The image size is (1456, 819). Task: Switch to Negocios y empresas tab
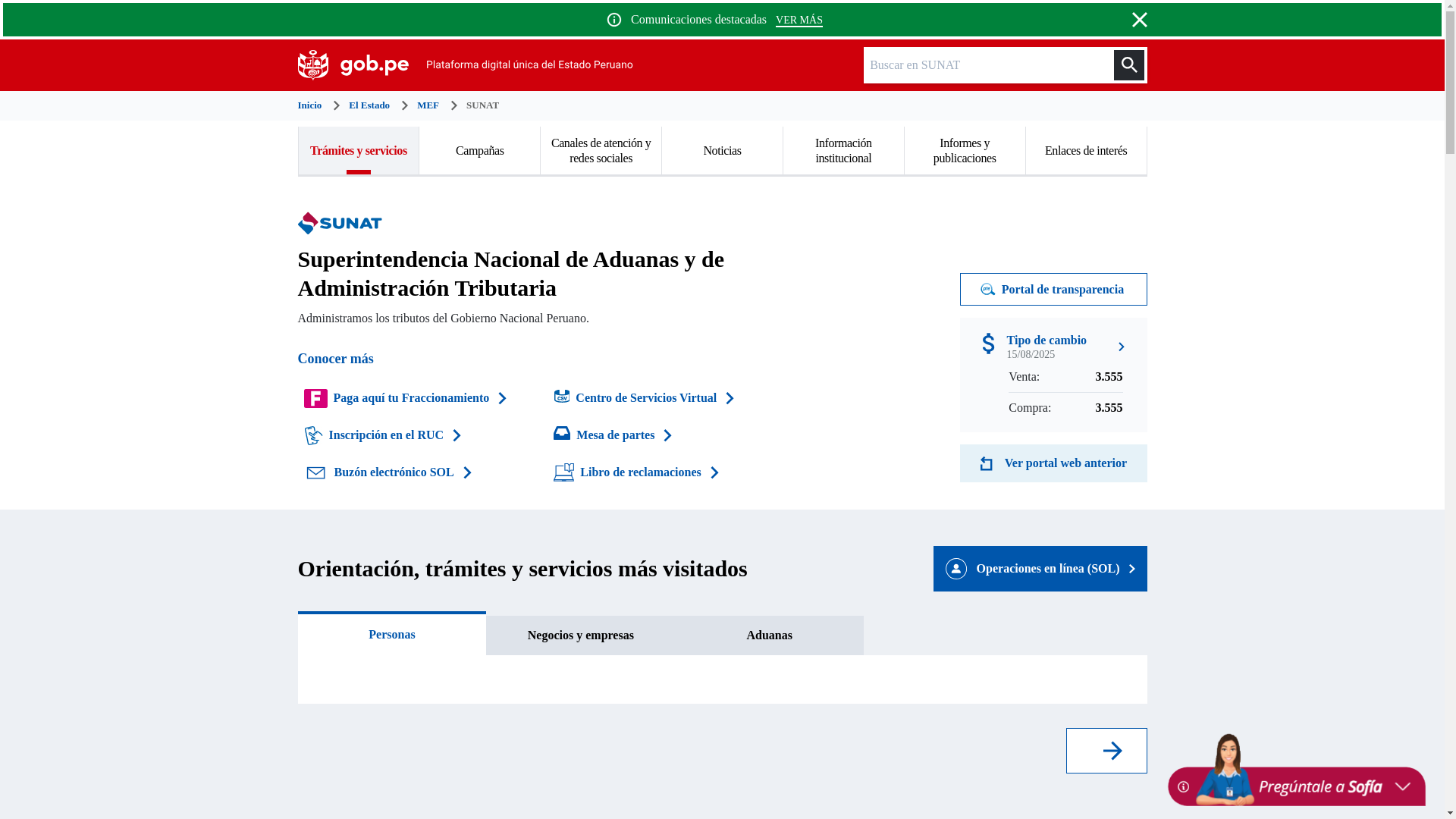coord(580,635)
